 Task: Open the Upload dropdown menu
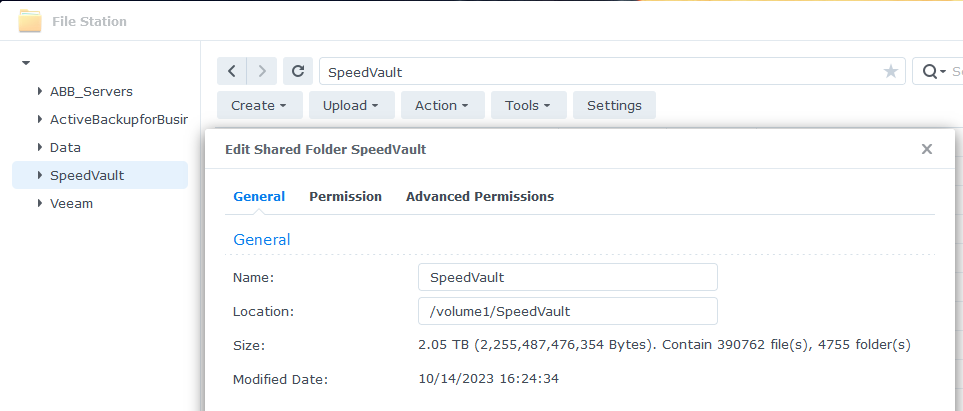click(351, 105)
